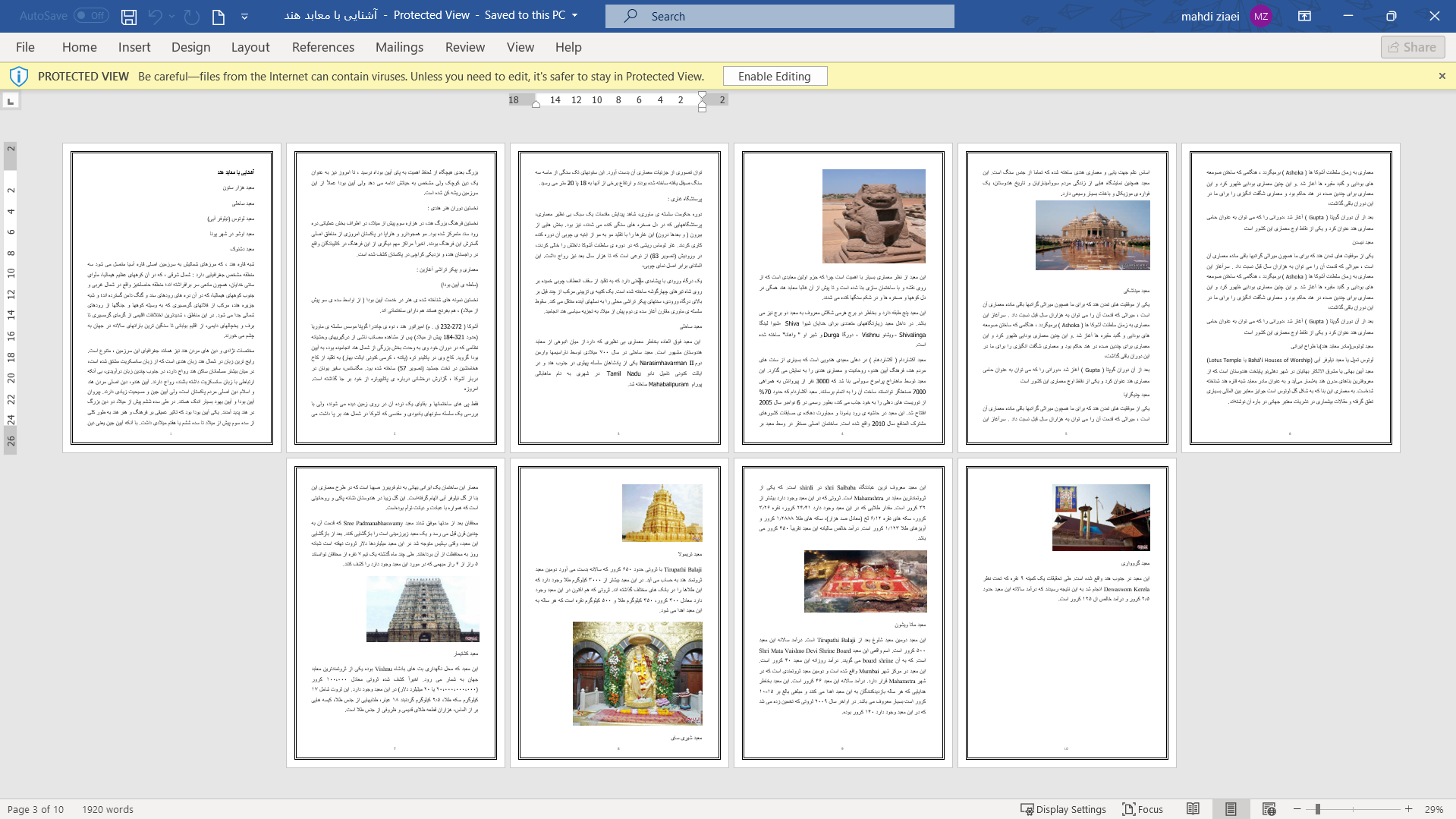Screen dimensions: 1456x819
Task: Click the Protected View shield icon
Action: point(19,76)
